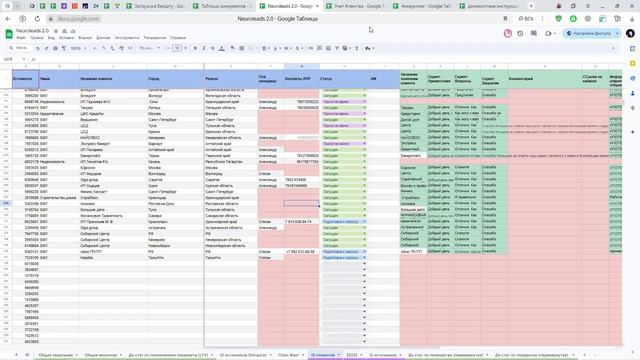Image resolution: width=640 pixels, height=360 pixels.
Task: Open the Инструменты menu
Action: coord(127,38)
